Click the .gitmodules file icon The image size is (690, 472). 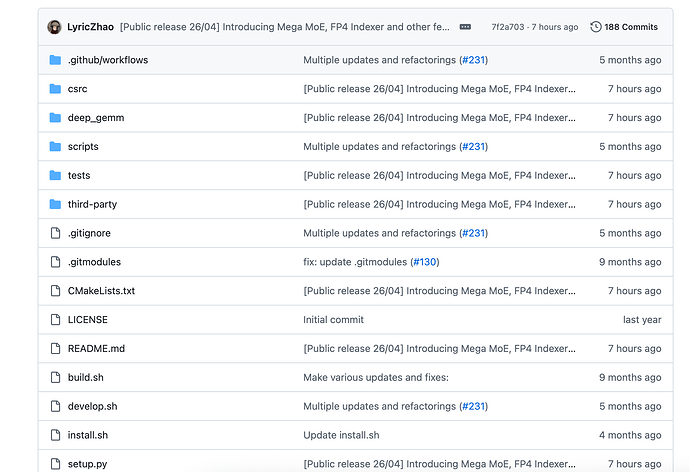coord(55,262)
